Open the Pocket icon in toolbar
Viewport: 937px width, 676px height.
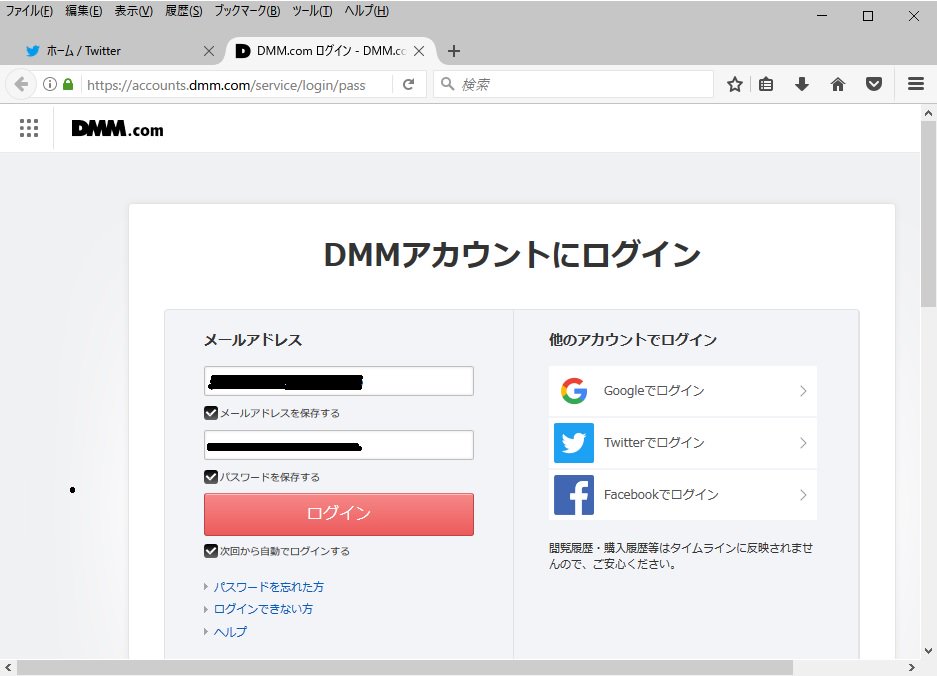click(874, 84)
